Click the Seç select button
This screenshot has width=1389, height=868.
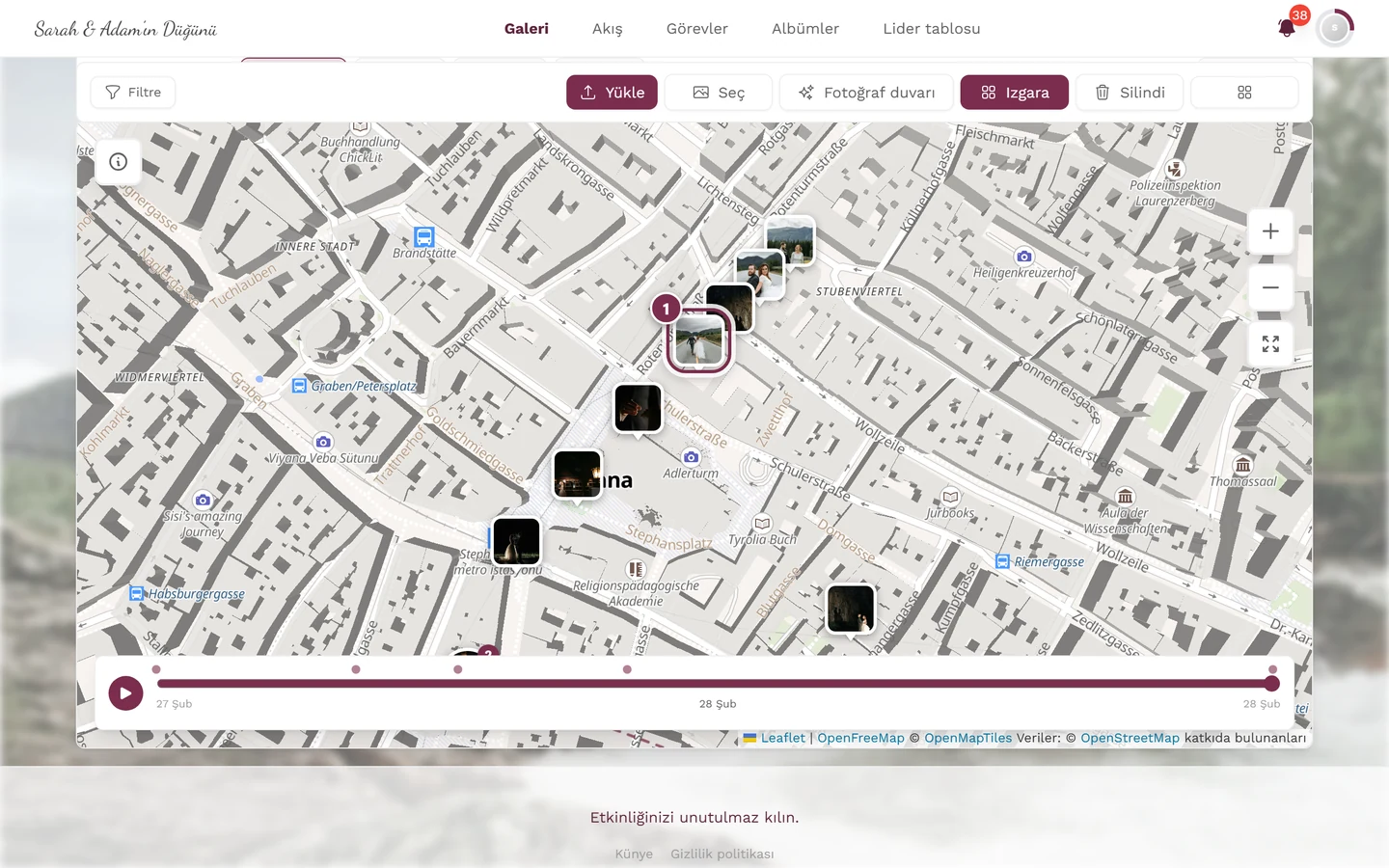click(719, 93)
